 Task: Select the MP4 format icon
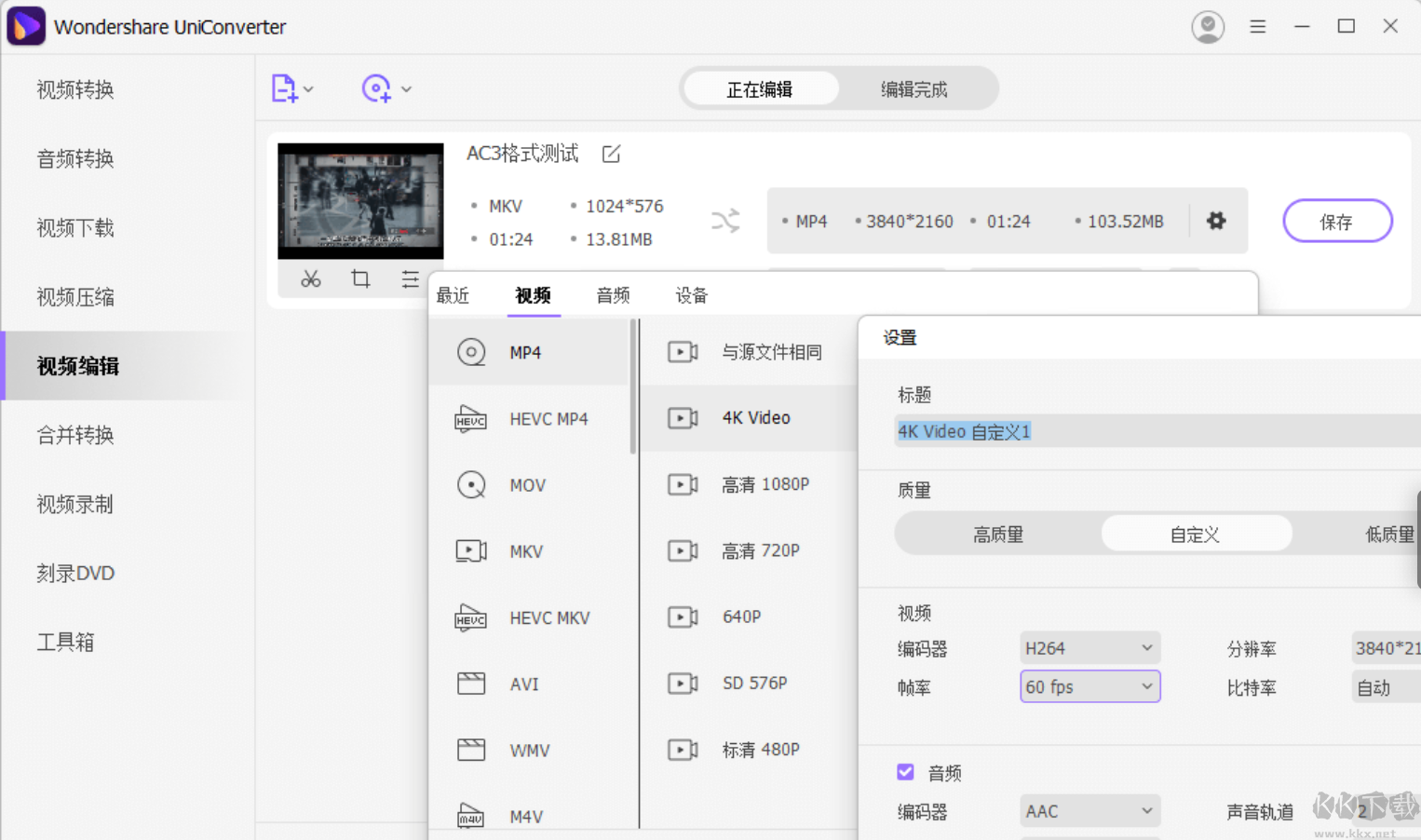(x=471, y=352)
